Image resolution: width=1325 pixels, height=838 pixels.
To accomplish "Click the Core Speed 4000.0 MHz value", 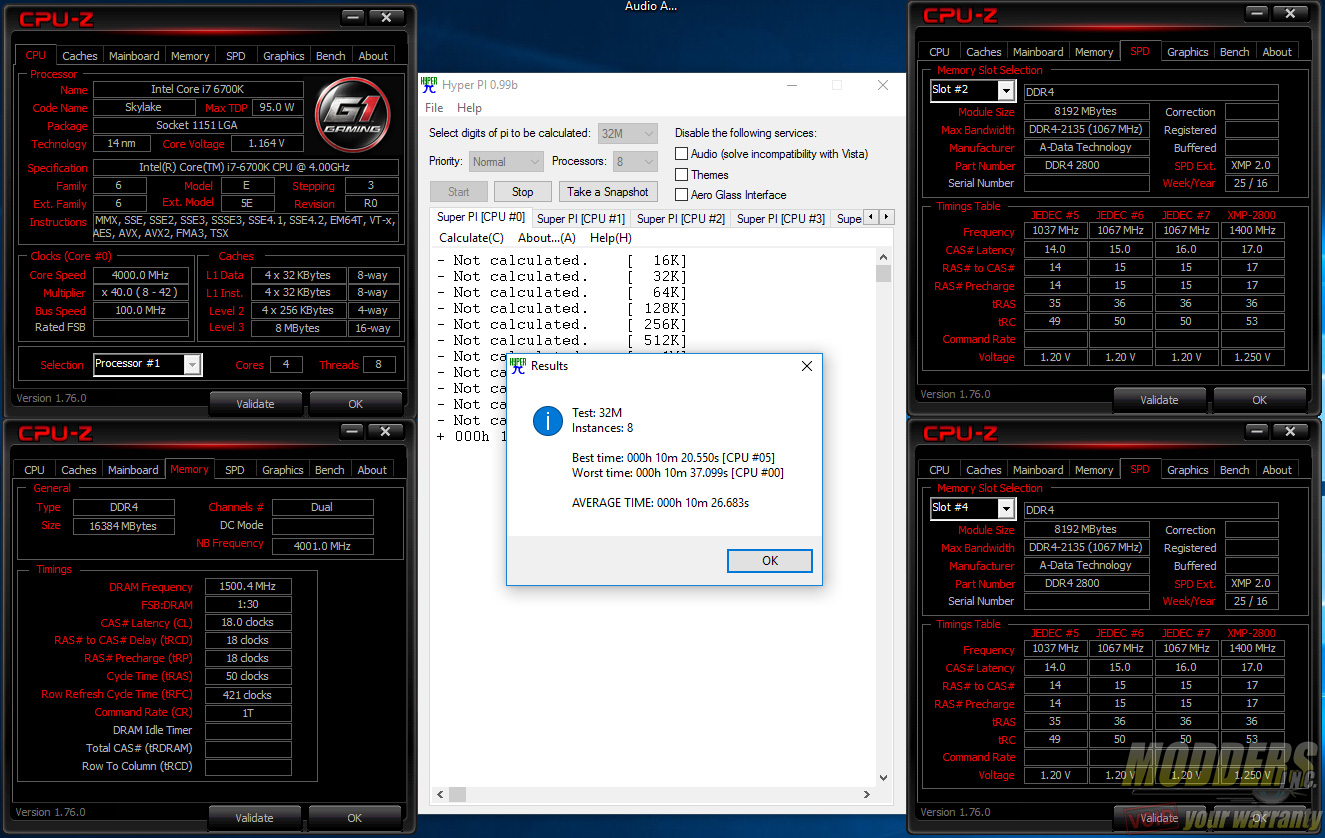I will click(141, 275).
